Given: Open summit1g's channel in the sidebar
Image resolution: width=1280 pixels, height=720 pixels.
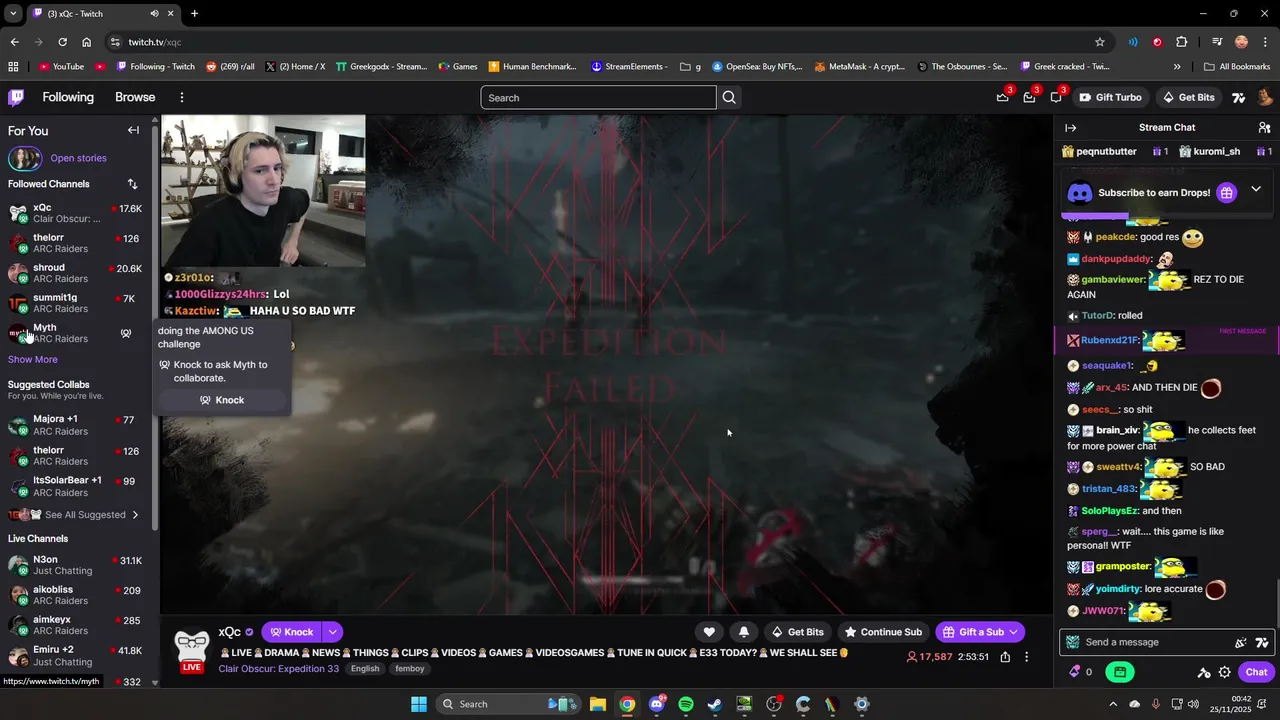Looking at the screenshot, I should [x=75, y=303].
